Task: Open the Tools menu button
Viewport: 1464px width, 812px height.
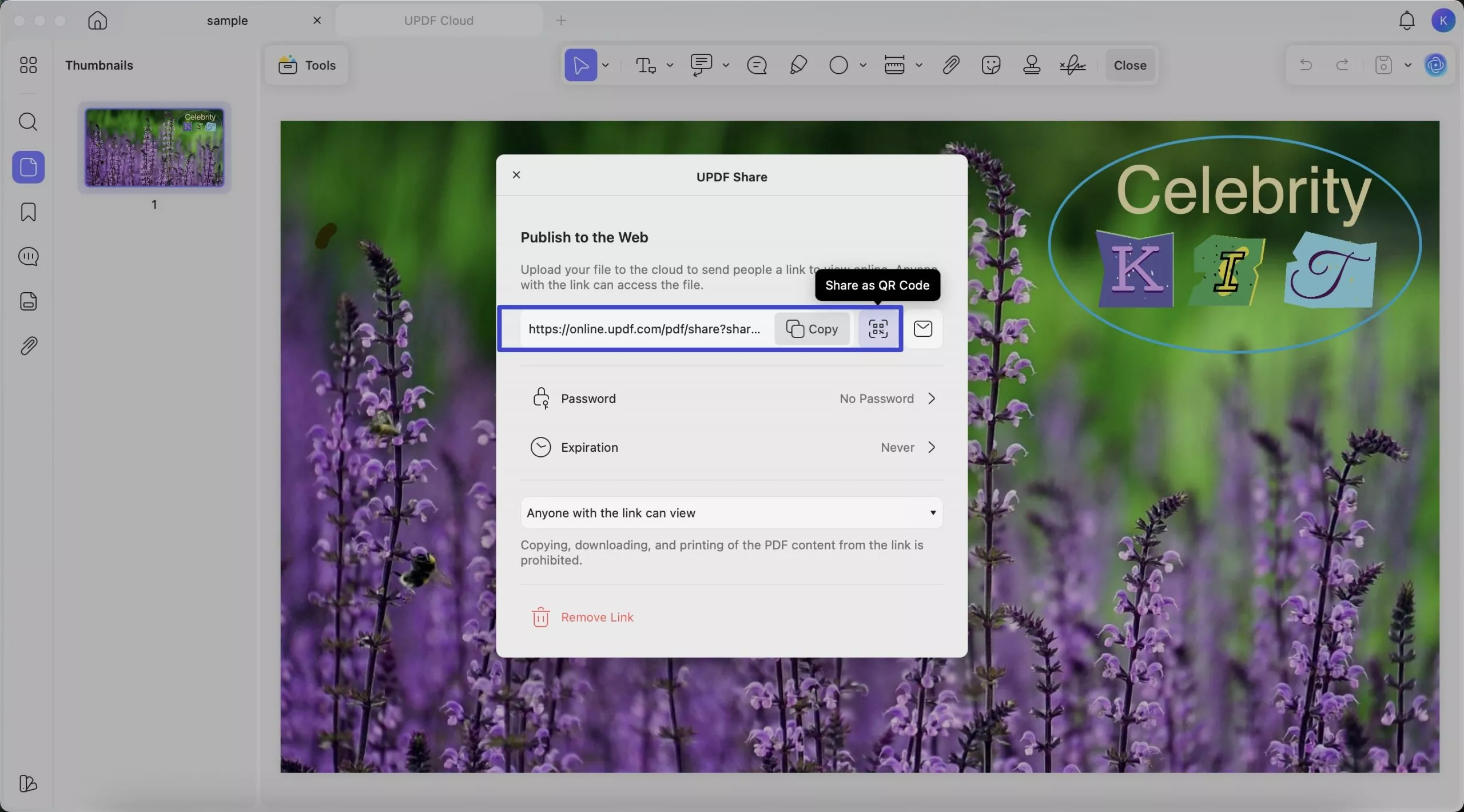Action: click(307, 65)
